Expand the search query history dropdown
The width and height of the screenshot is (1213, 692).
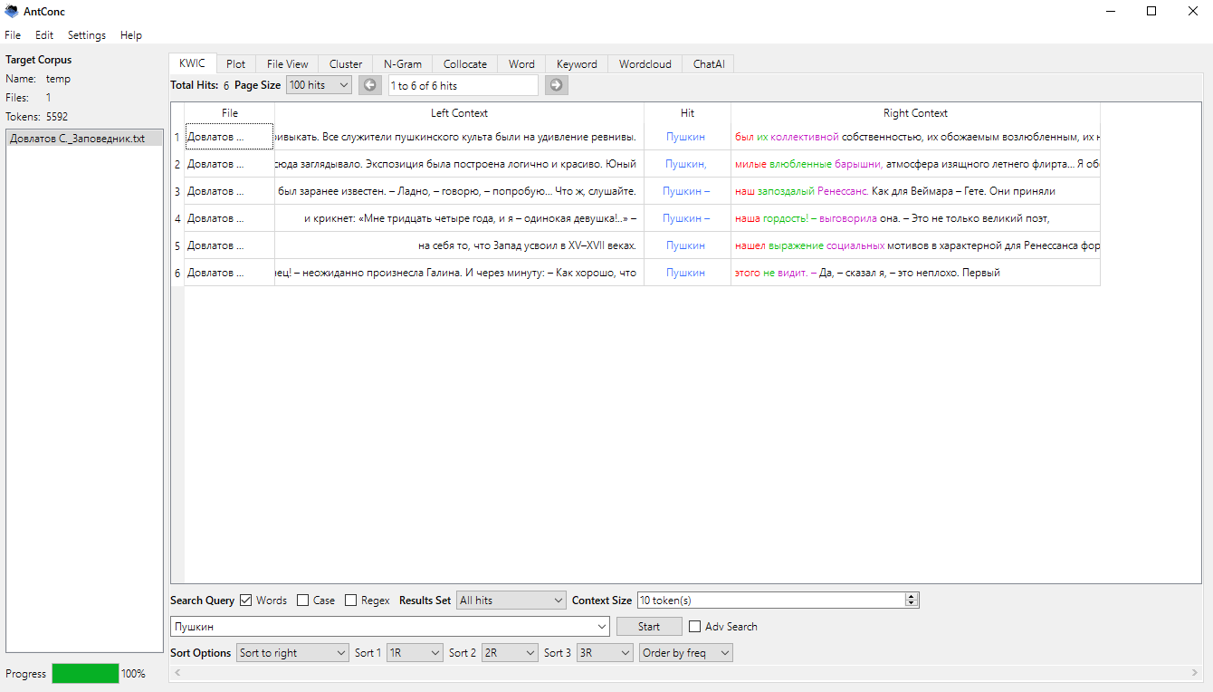coord(601,626)
